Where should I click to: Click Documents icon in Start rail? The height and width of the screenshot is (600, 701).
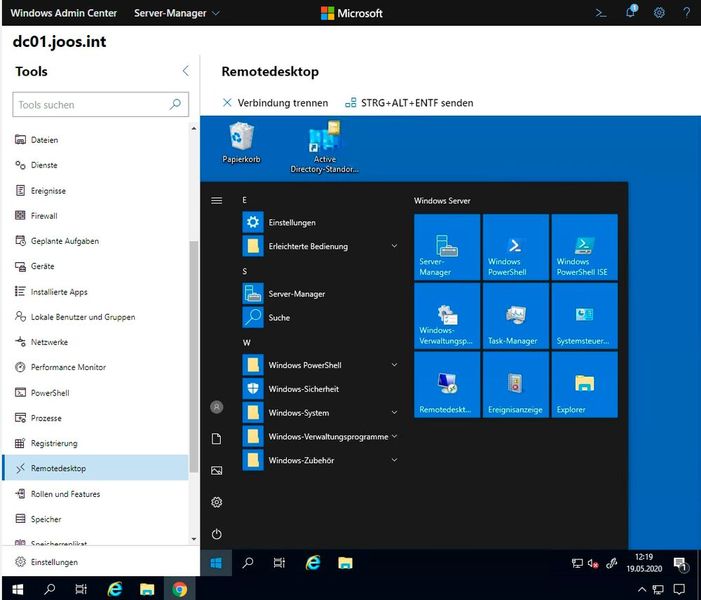217,439
